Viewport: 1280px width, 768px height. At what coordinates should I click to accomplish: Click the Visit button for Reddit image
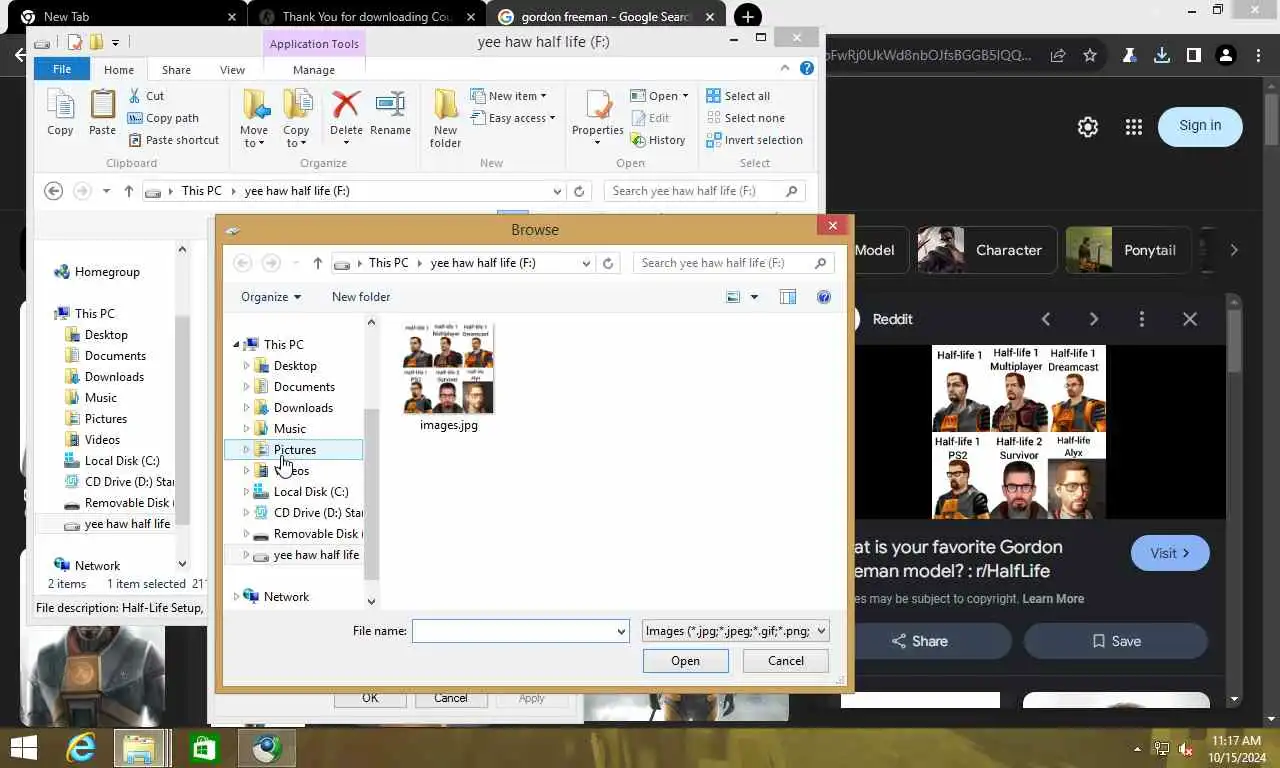1170,553
